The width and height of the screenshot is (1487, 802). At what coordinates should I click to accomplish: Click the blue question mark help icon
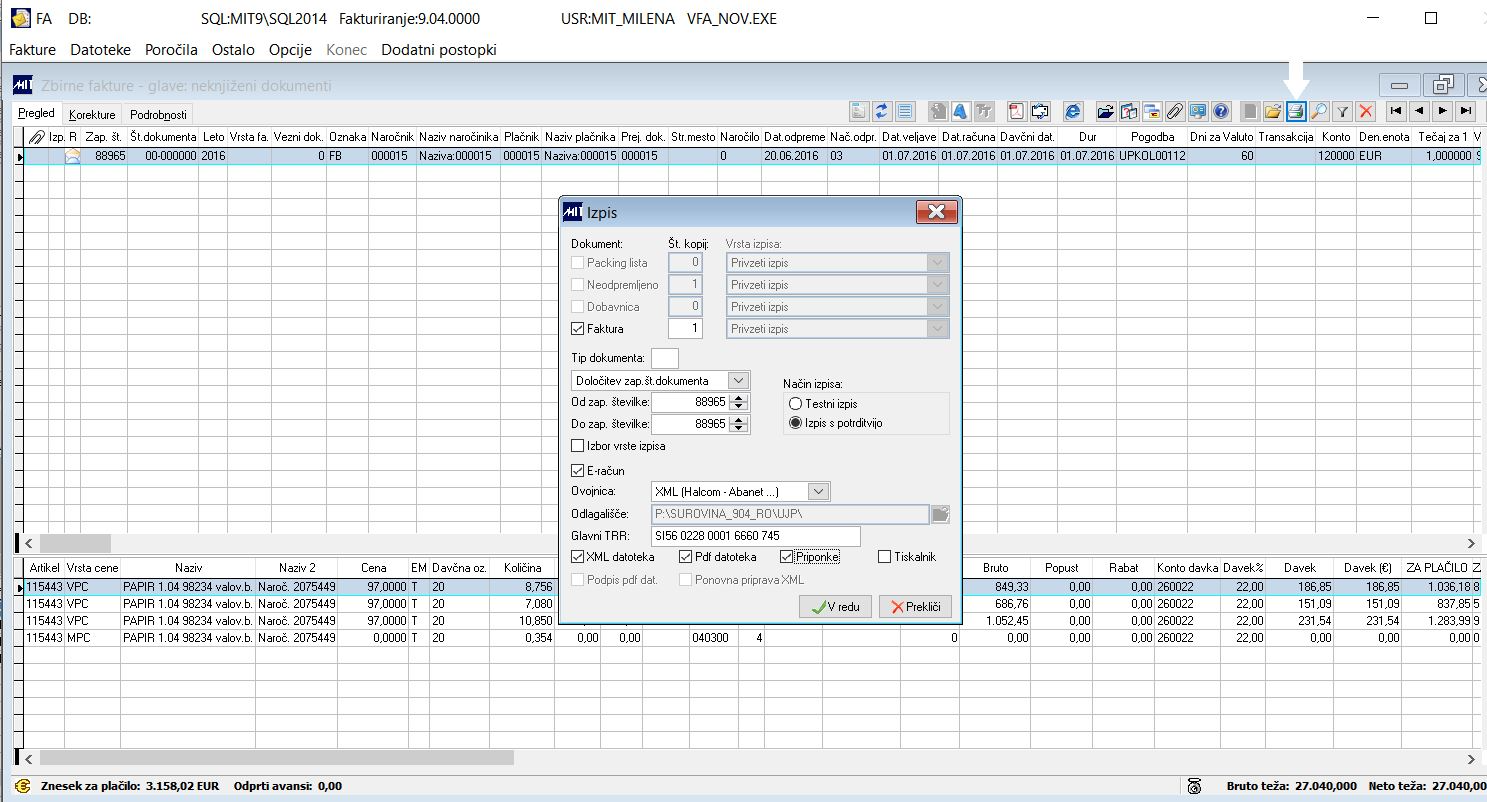coord(1220,111)
